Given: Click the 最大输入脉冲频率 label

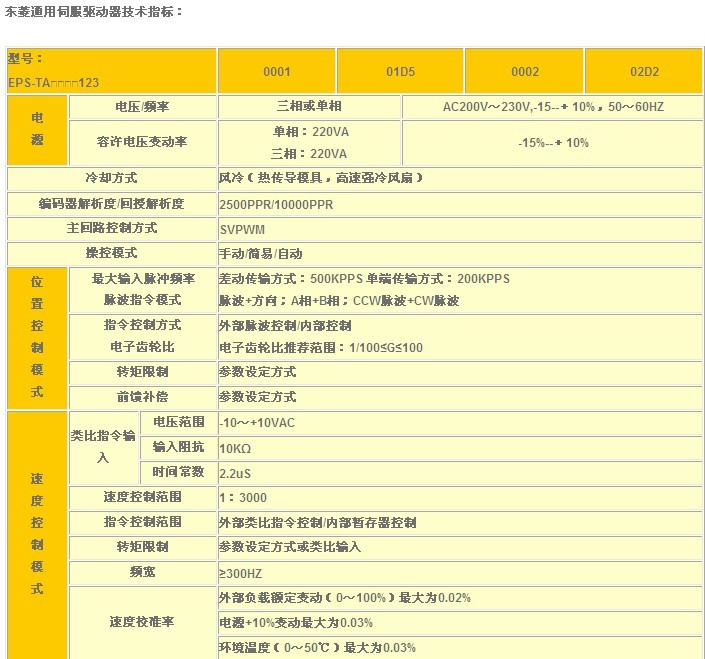Looking at the screenshot, I should pos(143,279).
